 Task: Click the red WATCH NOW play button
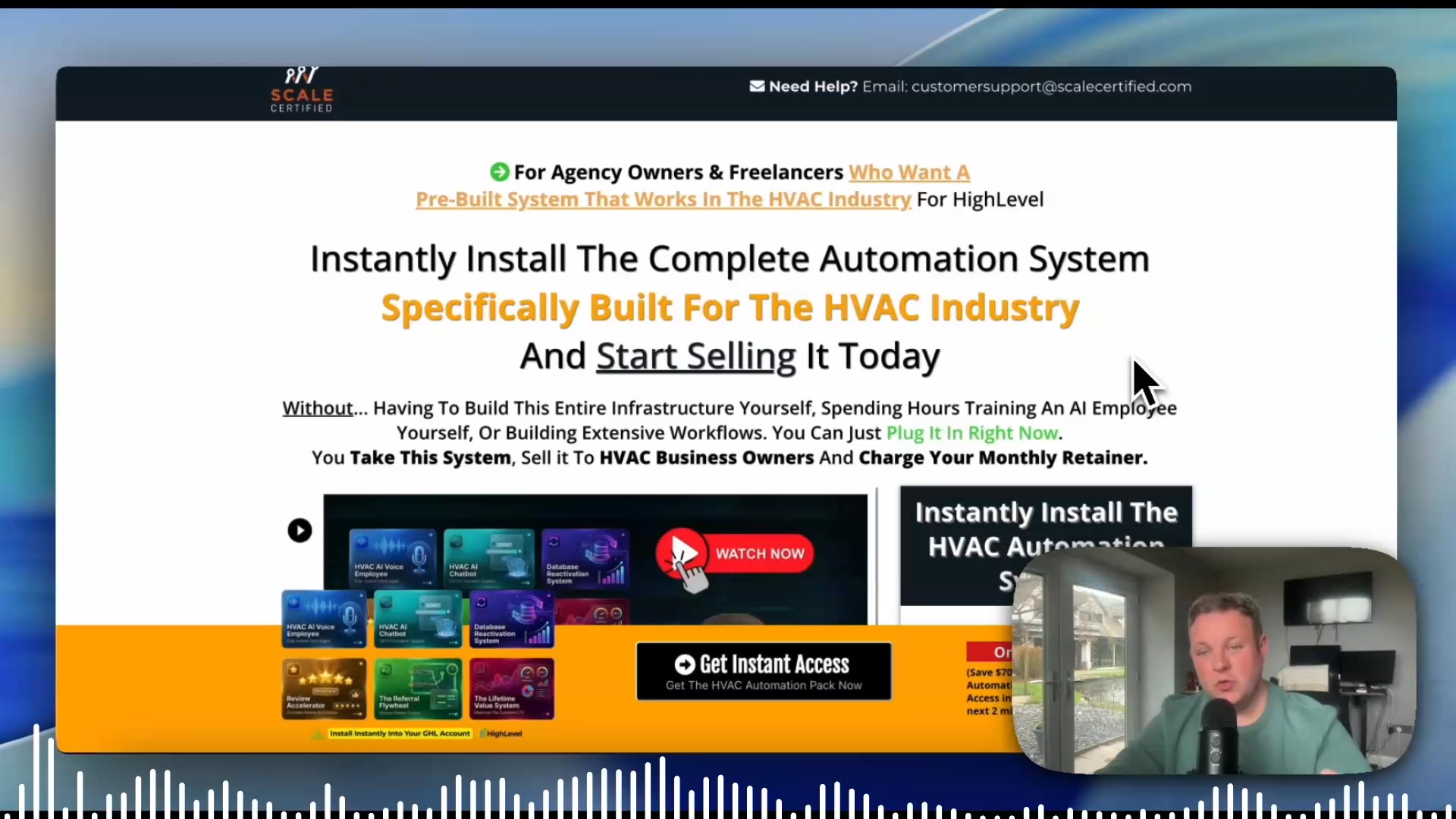[735, 554]
